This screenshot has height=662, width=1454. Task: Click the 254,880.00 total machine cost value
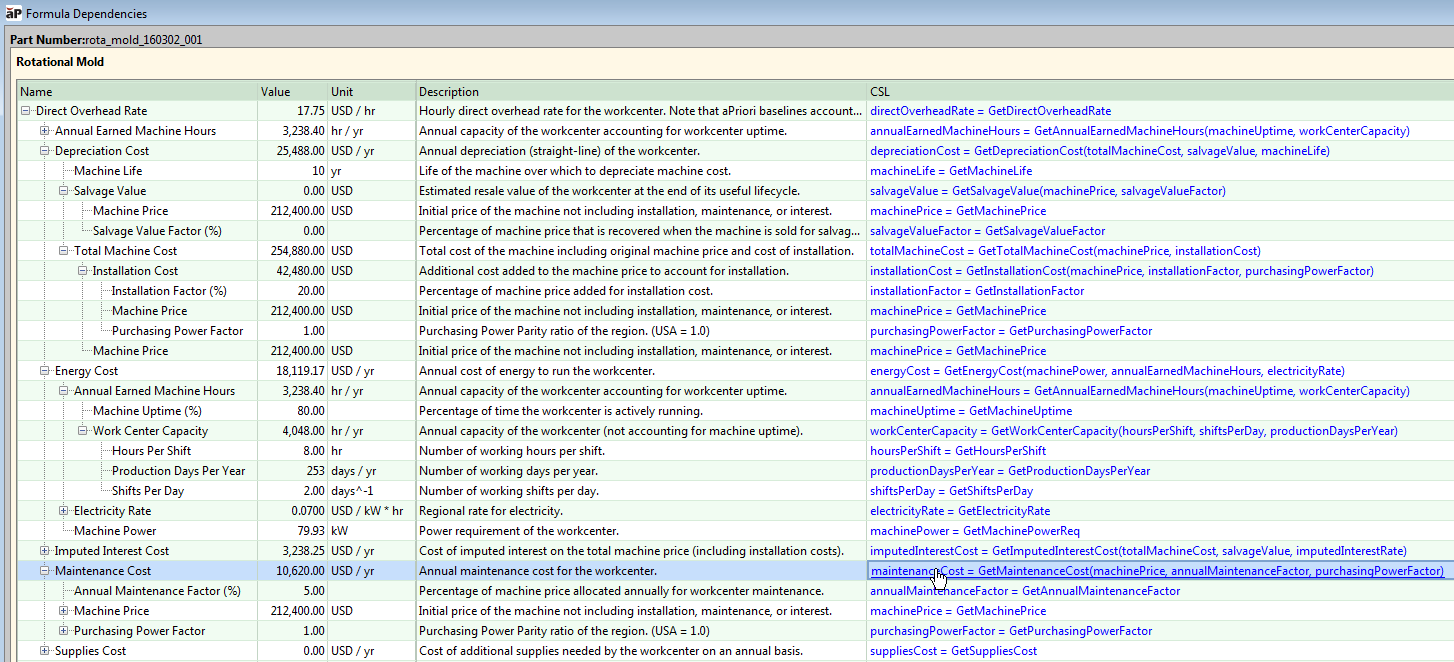pos(293,251)
